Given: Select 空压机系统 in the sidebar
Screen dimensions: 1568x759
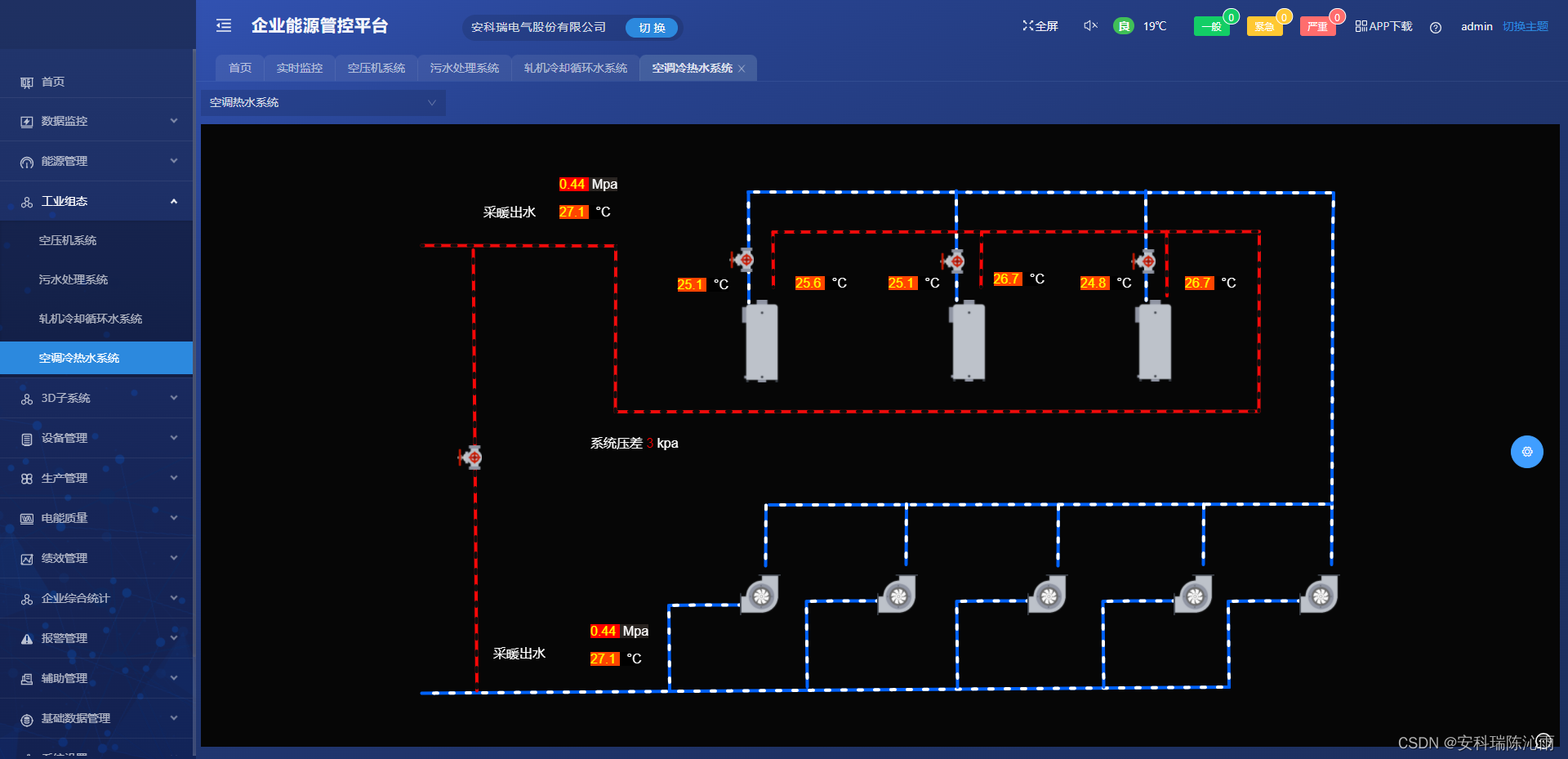Looking at the screenshot, I should [96, 240].
